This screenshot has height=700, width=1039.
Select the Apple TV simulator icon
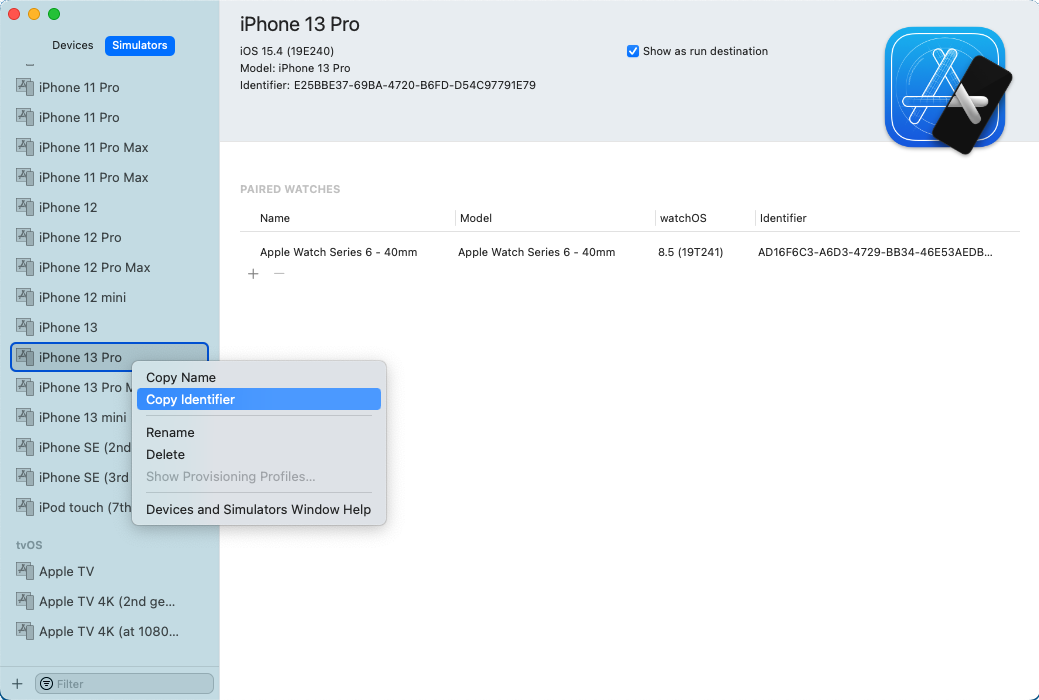(23, 571)
